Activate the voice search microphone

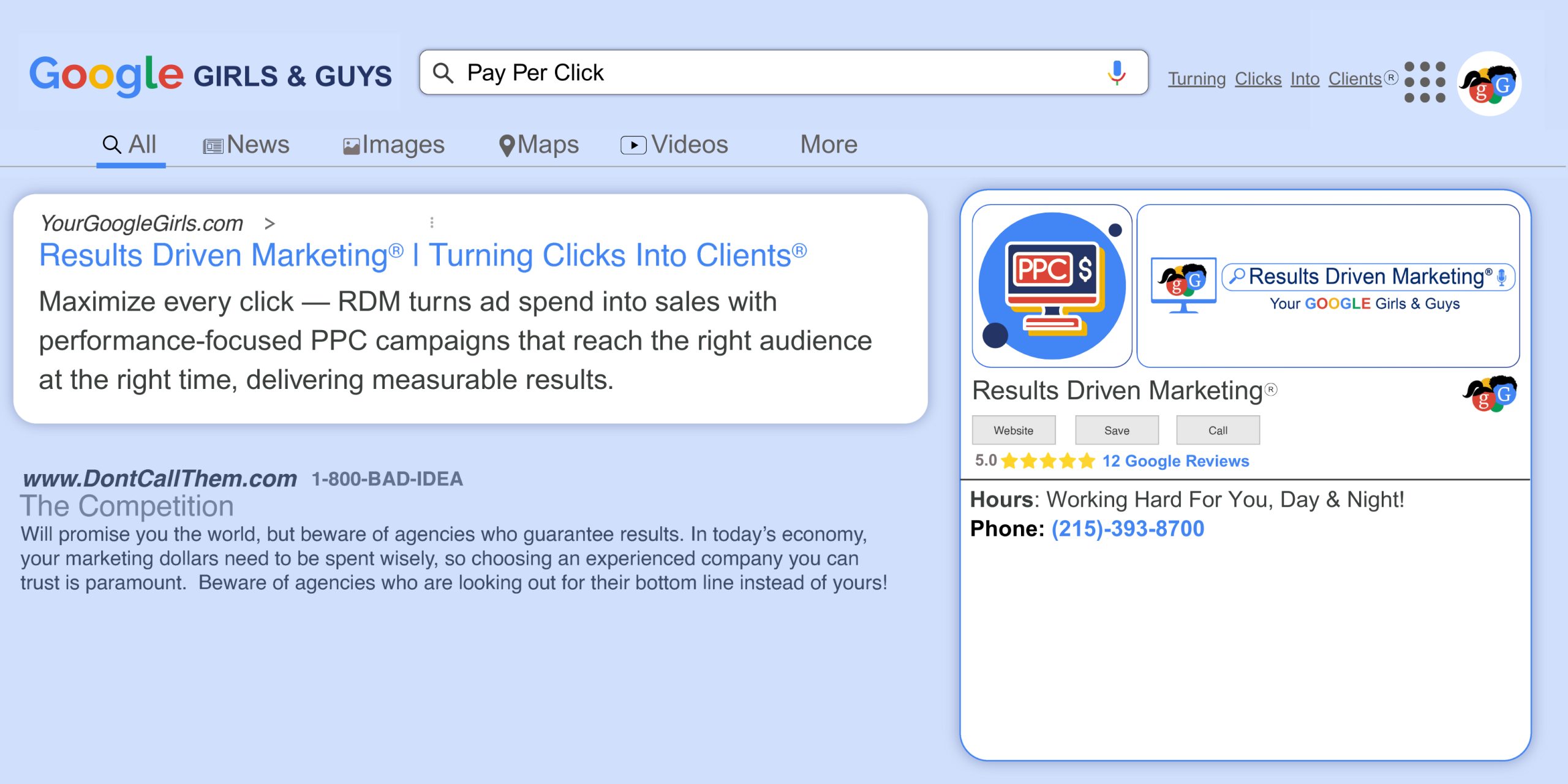[x=1116, y=72]
